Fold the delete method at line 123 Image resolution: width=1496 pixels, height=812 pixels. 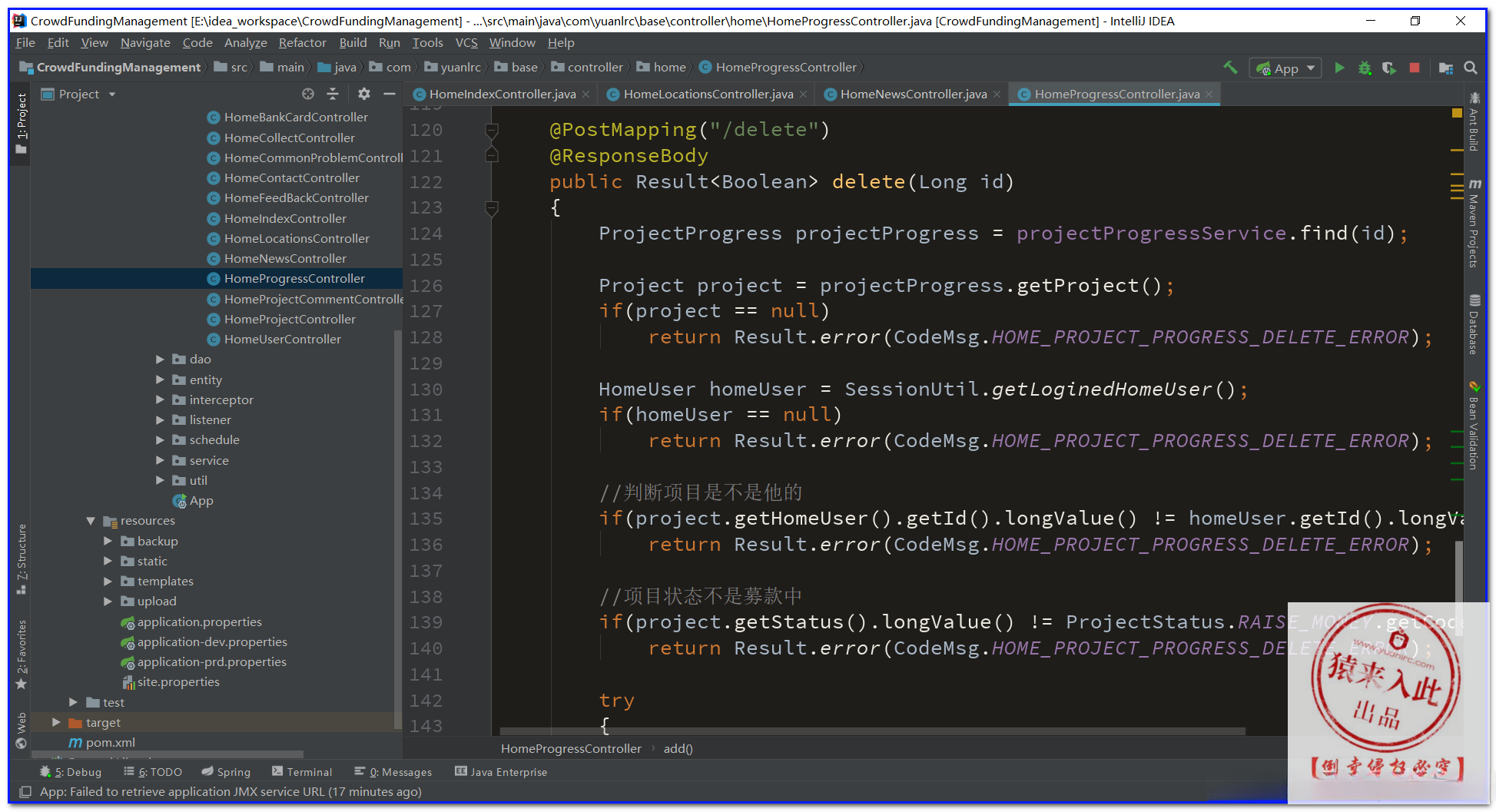click(x=492, y=207)
